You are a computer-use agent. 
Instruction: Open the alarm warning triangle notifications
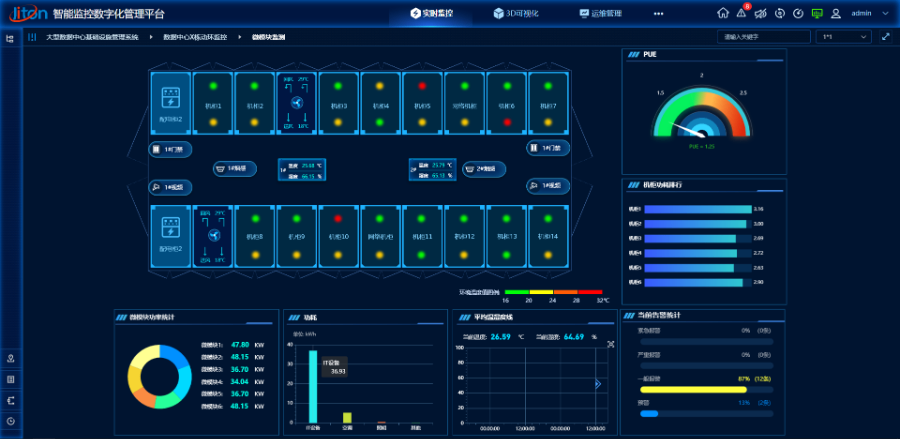pyautogui.click(x=742, y=14)
